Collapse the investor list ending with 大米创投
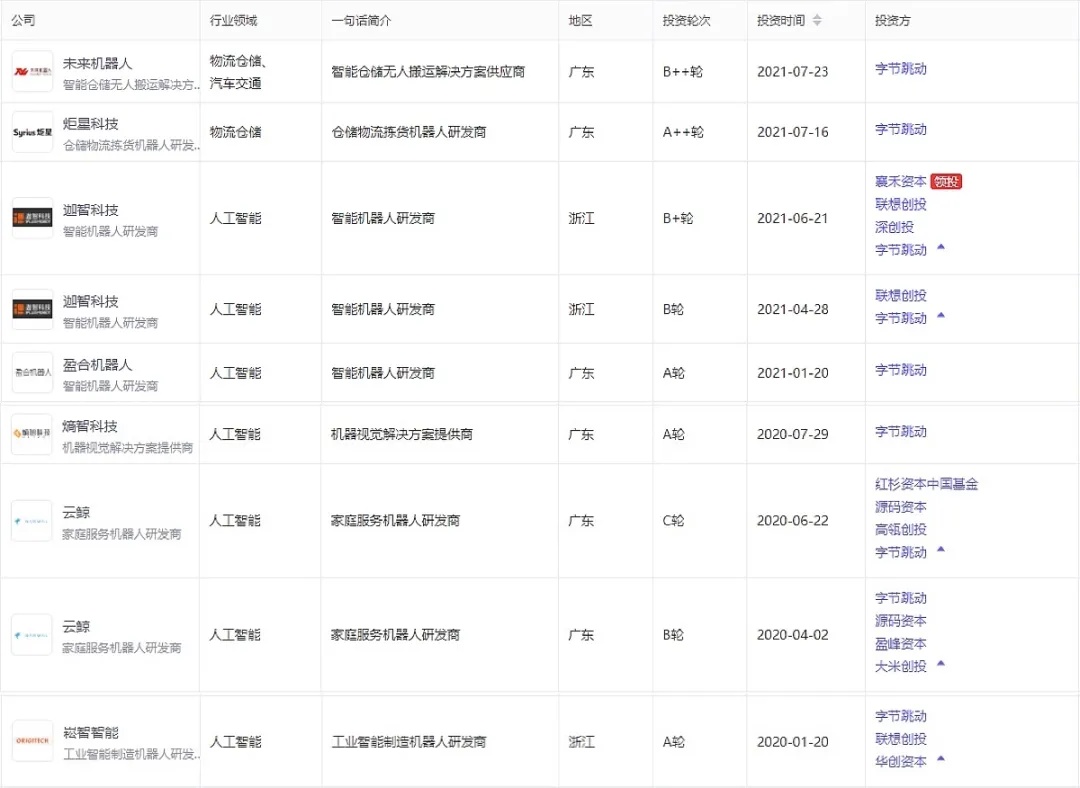1080x788 pixels. click(941, 664)
